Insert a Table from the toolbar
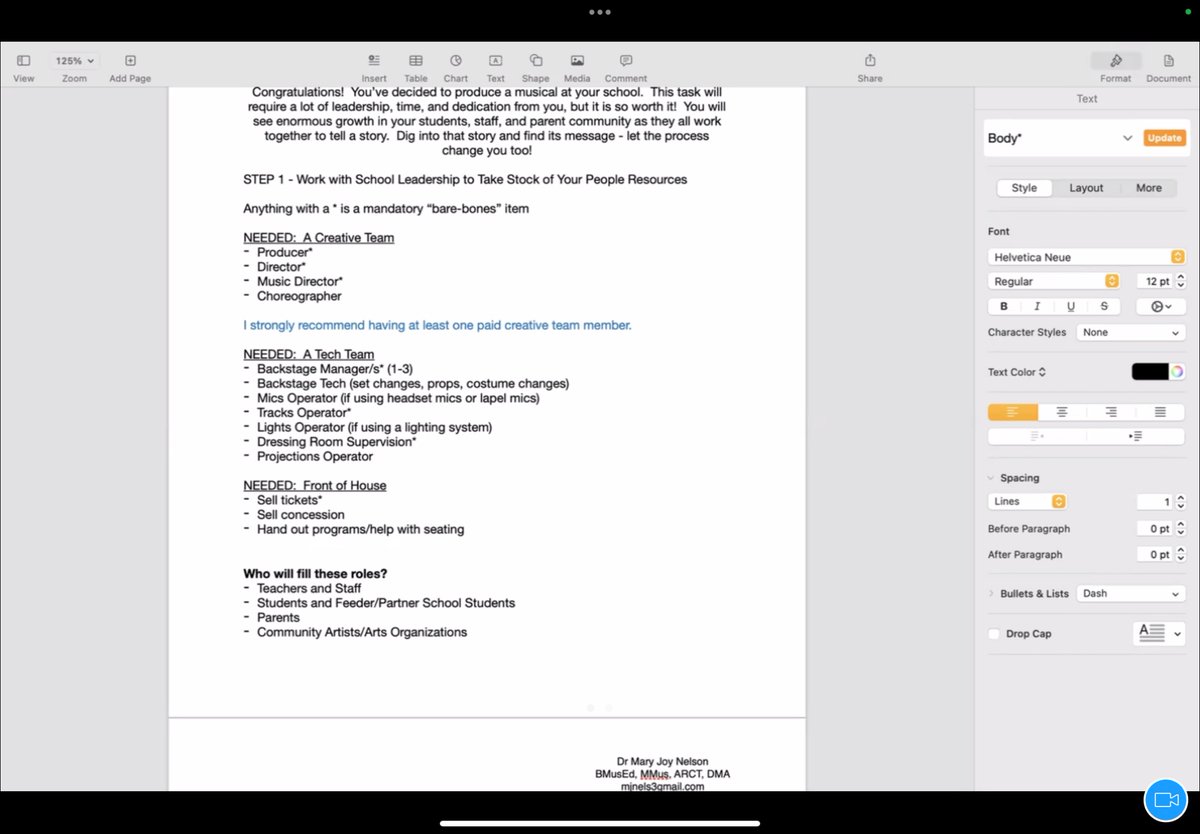Image resolution: width=1200 pixels, height=834 pixels. click(416, 61)
